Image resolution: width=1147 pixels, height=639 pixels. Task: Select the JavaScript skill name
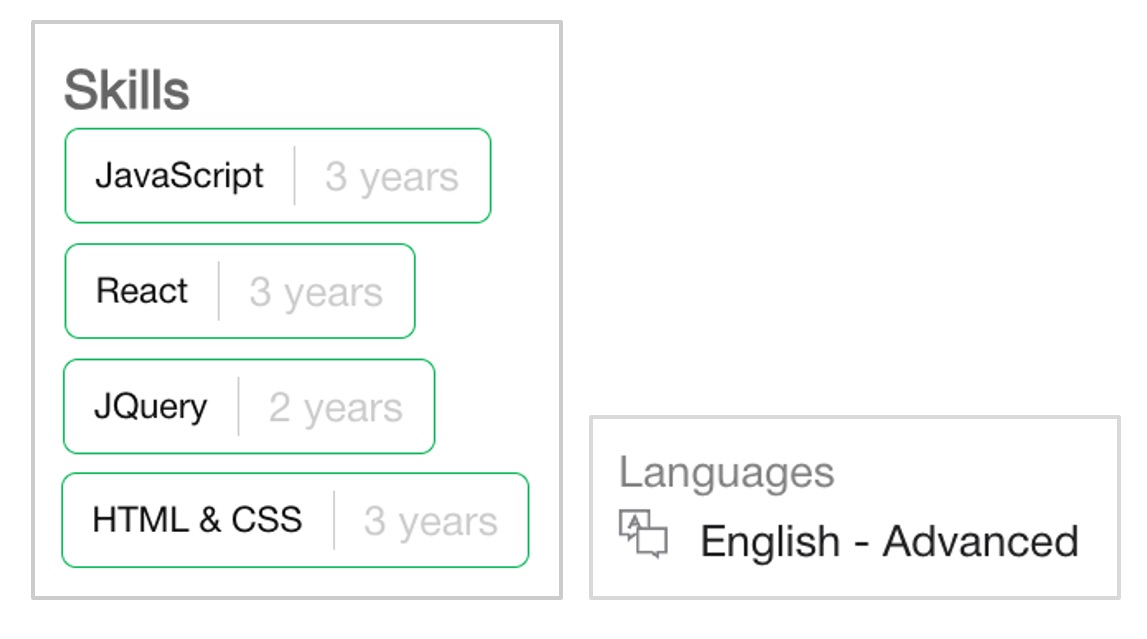(180, 176)
